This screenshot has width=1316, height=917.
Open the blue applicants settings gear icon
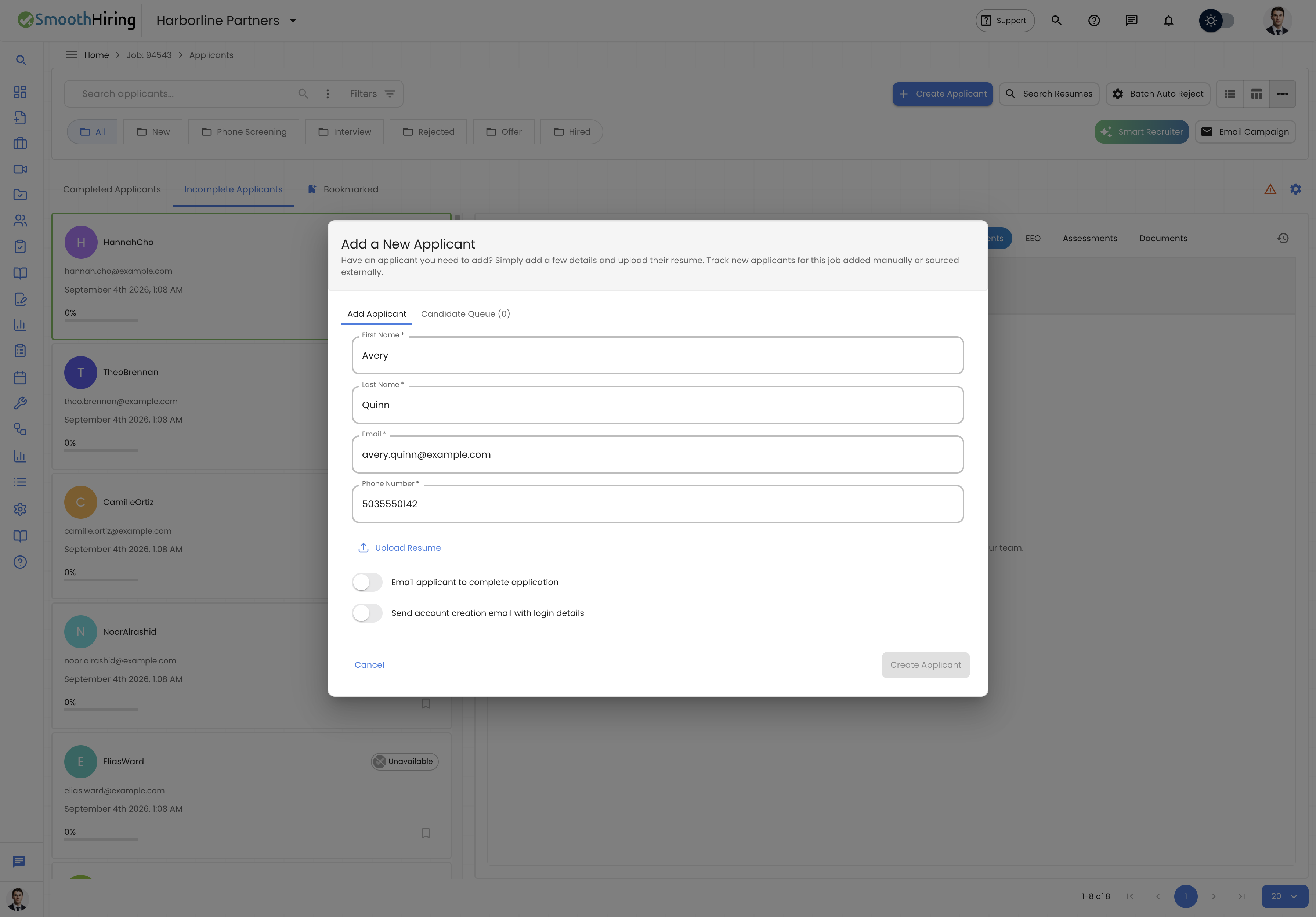pos(1295,189)
